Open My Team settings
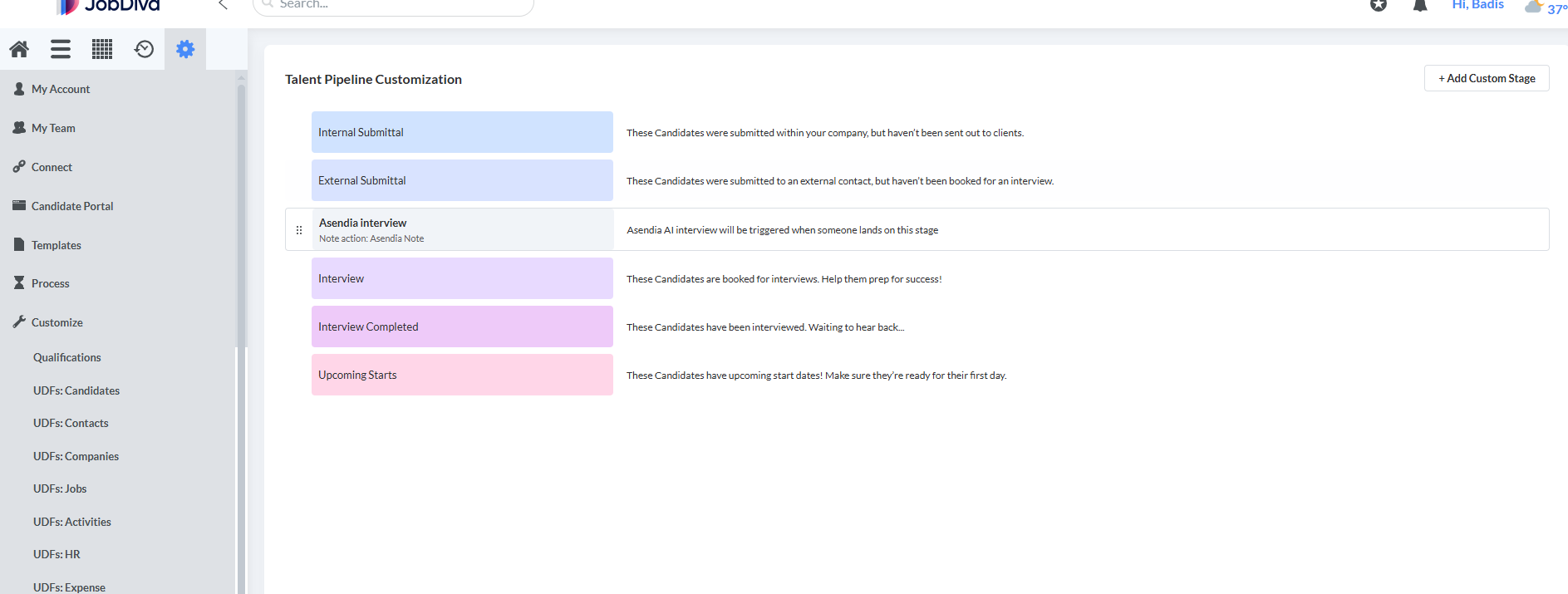 click(x=53, y=128)
